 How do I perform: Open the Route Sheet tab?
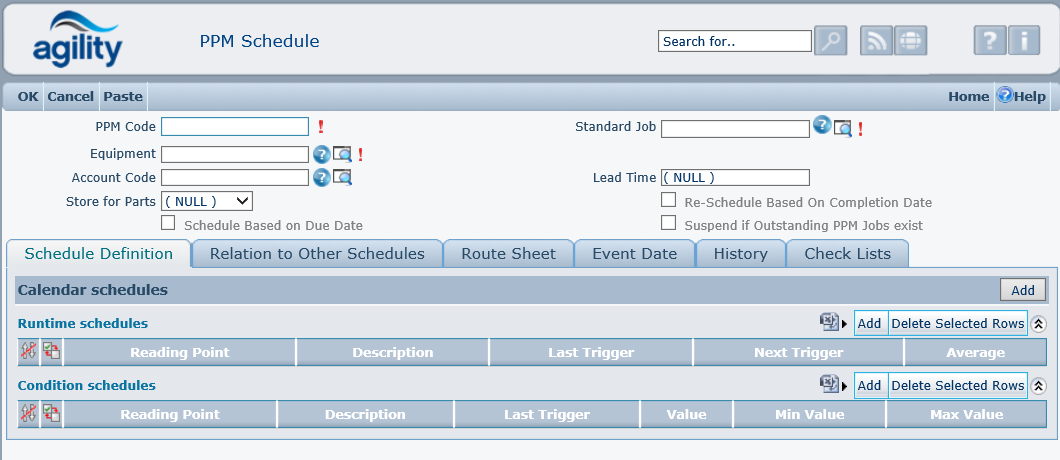(508, 254)
